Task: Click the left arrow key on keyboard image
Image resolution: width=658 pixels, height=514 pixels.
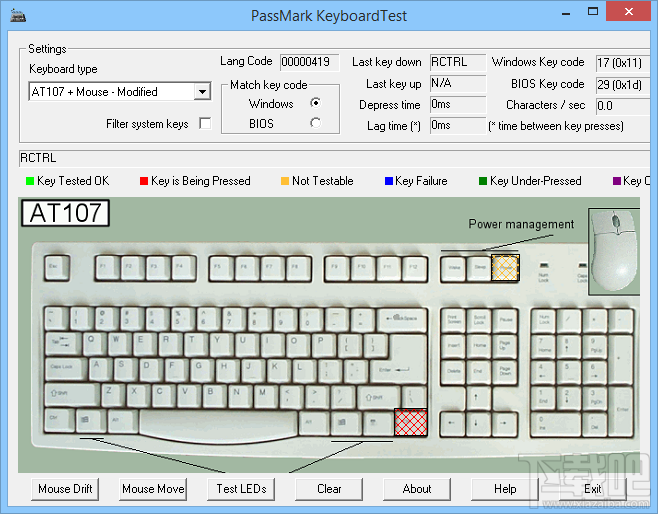Action: pos(454,423)
